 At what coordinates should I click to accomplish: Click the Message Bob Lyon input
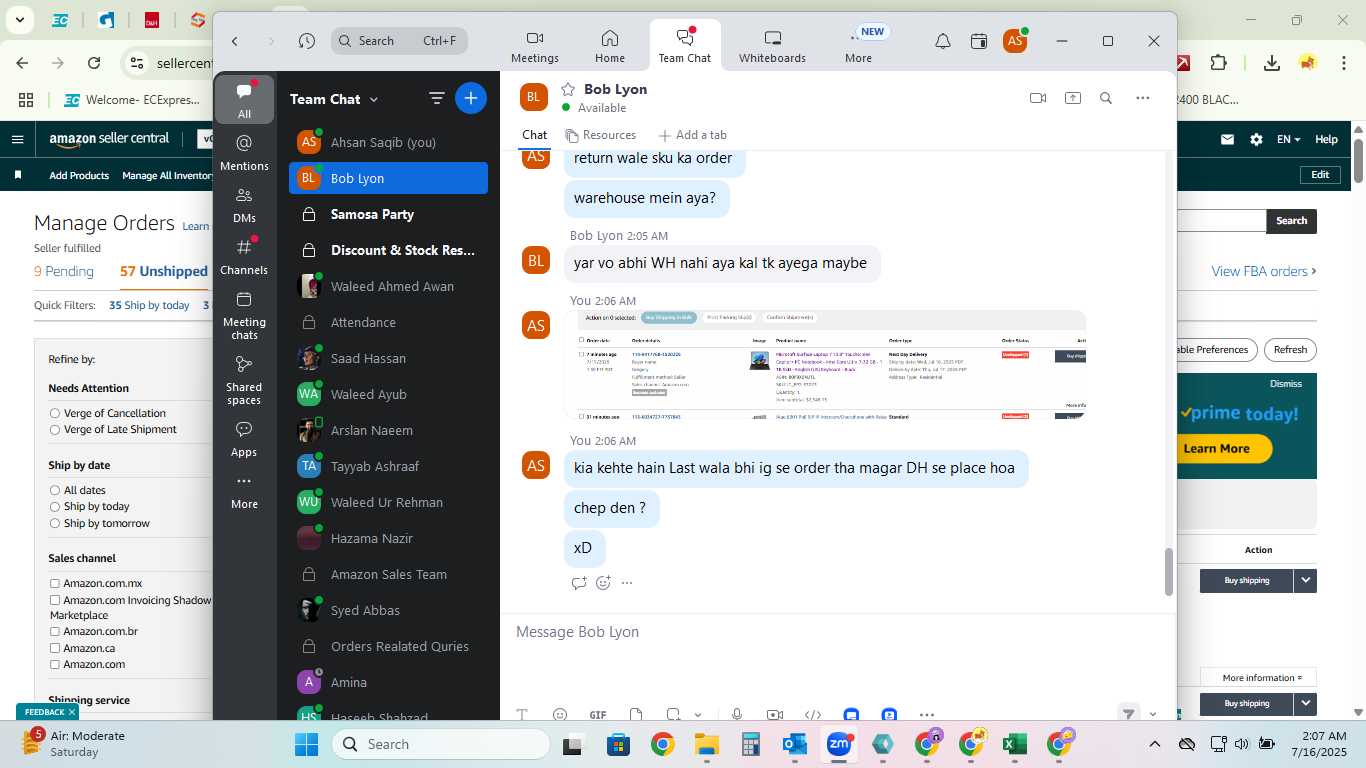click(x=836, y=632)
